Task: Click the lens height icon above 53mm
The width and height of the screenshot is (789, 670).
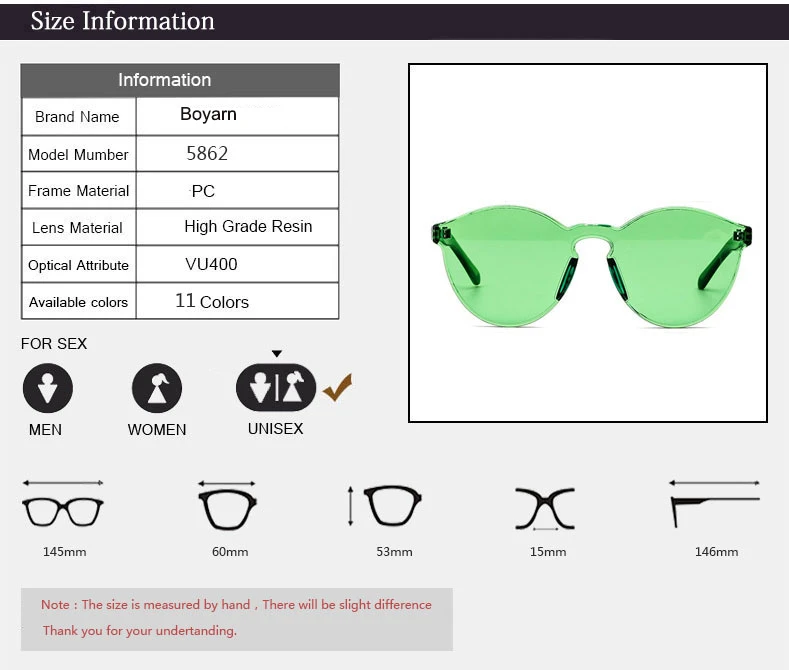Action: click(x=386, y=506)
